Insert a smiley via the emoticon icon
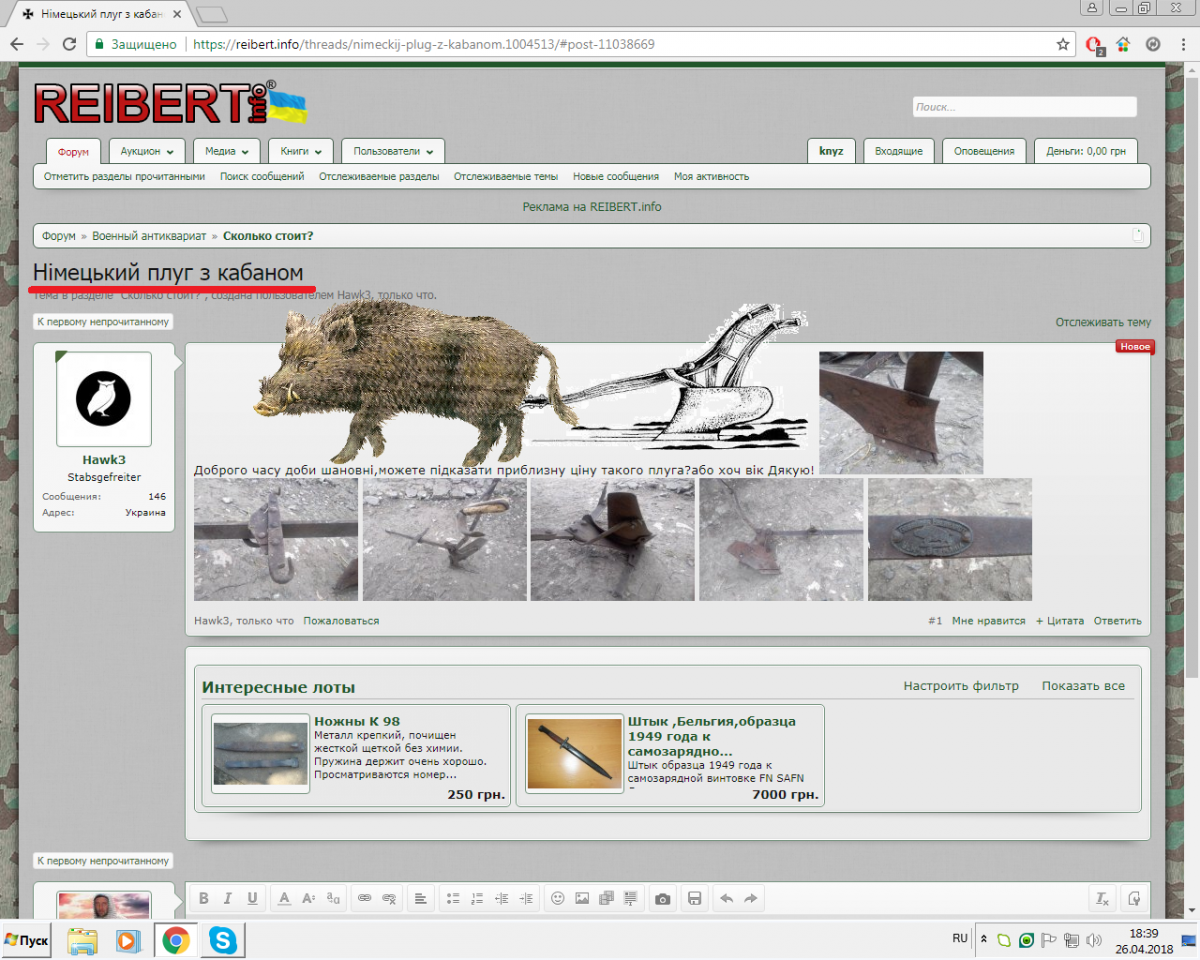The image size is (1200, 960). (558, 898)
